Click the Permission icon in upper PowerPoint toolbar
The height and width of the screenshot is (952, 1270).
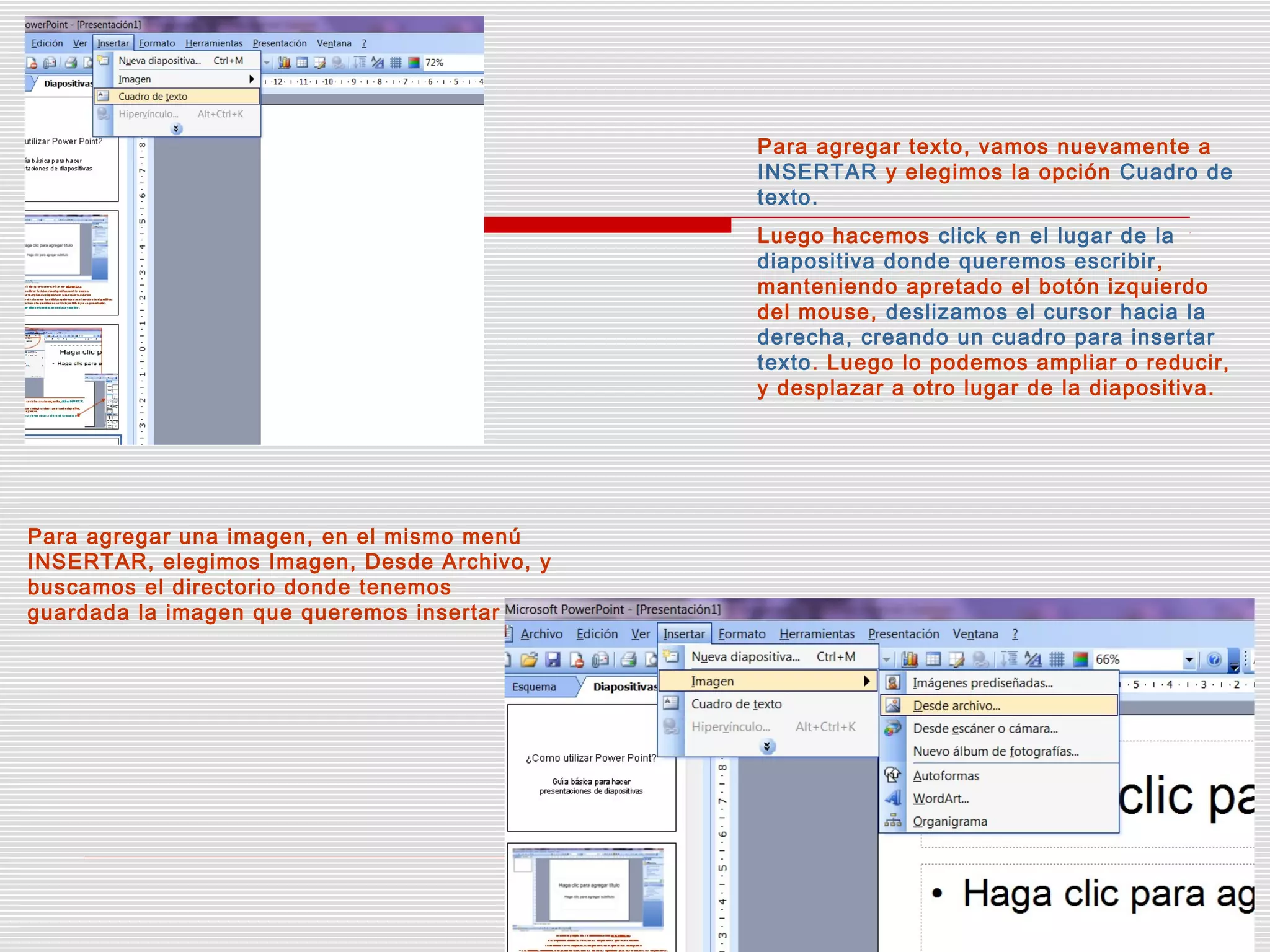(x=32, y=63)
